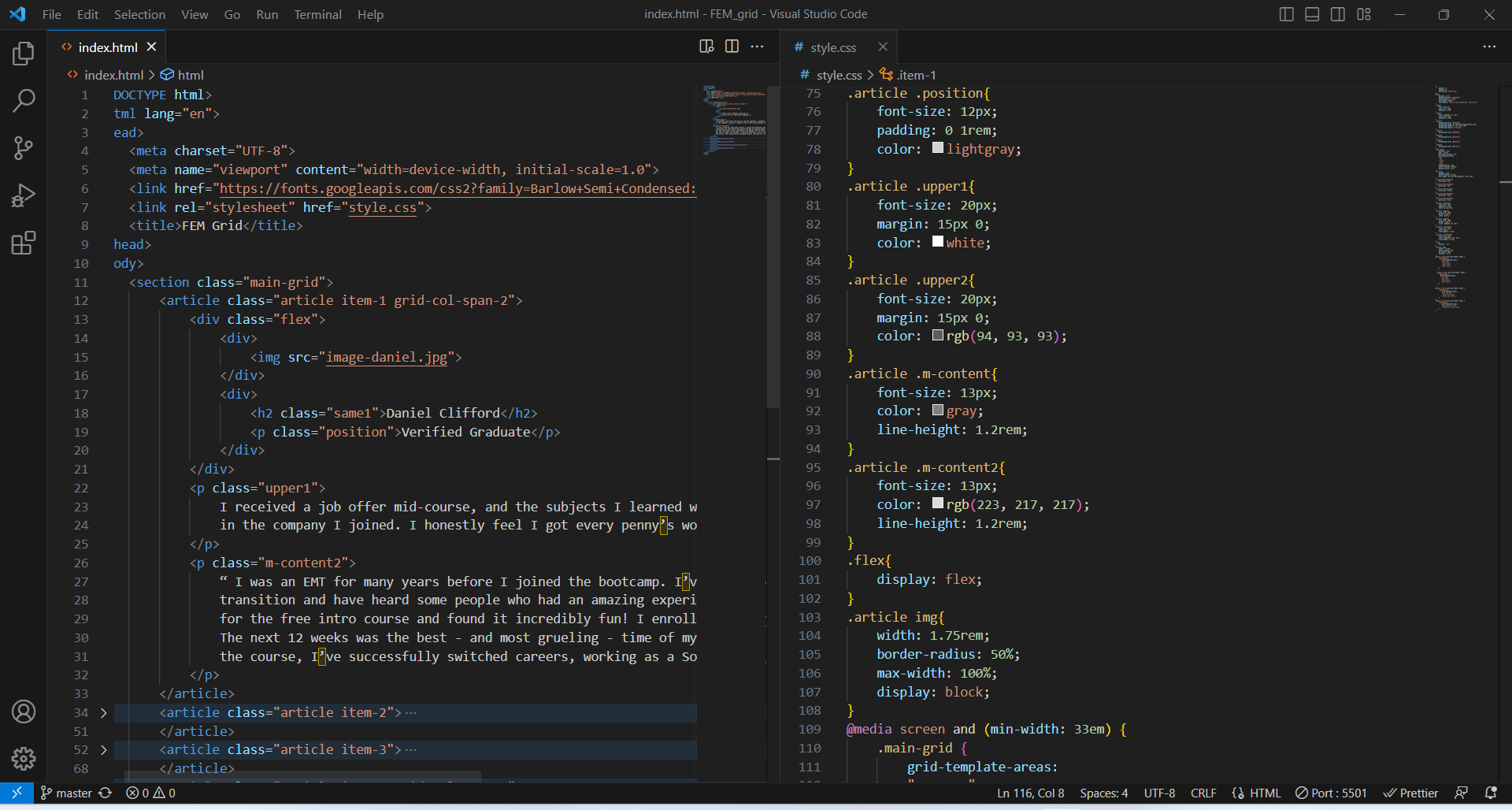This screenshot has height=810, width=1512.
Task: Expand the folded article item-3 region
Action: click(103, 749)
